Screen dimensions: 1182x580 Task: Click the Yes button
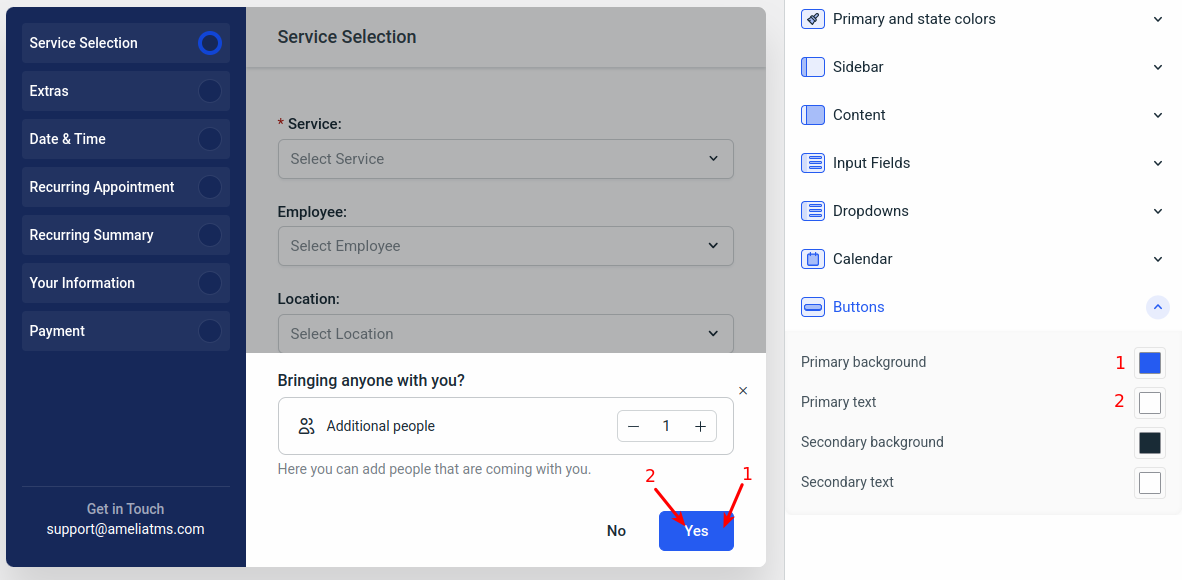tap(696, 530)
